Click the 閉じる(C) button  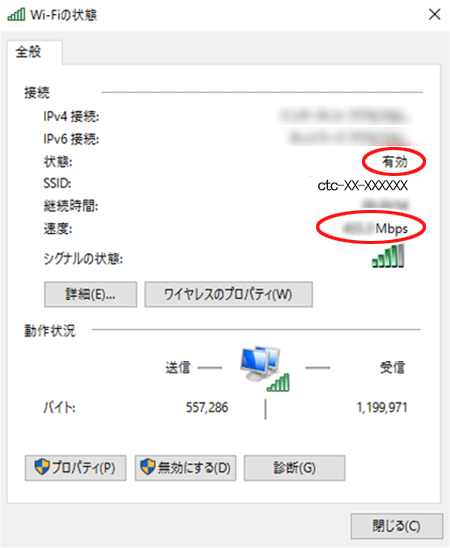tap(397, 526)
